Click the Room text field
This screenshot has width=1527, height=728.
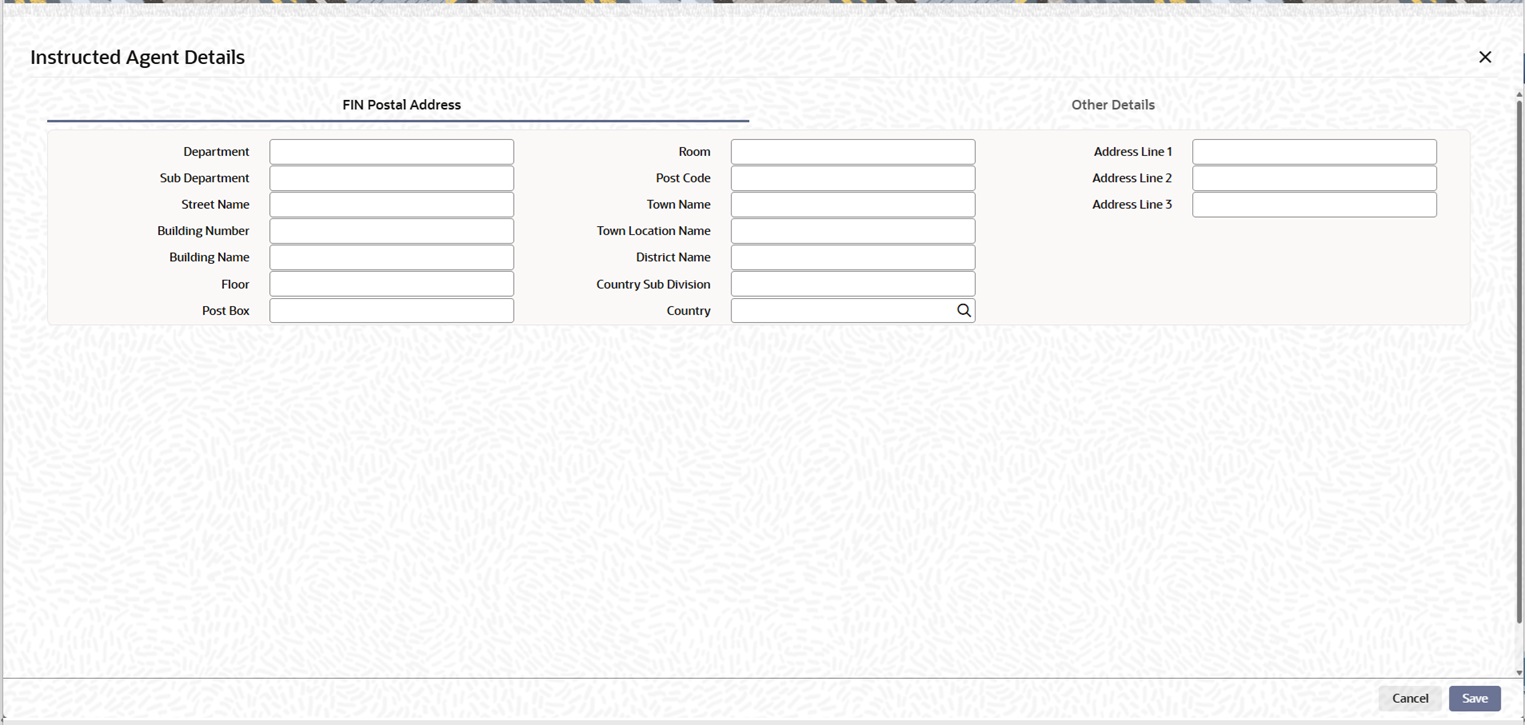pyautogui.click(x=853, y=152)
